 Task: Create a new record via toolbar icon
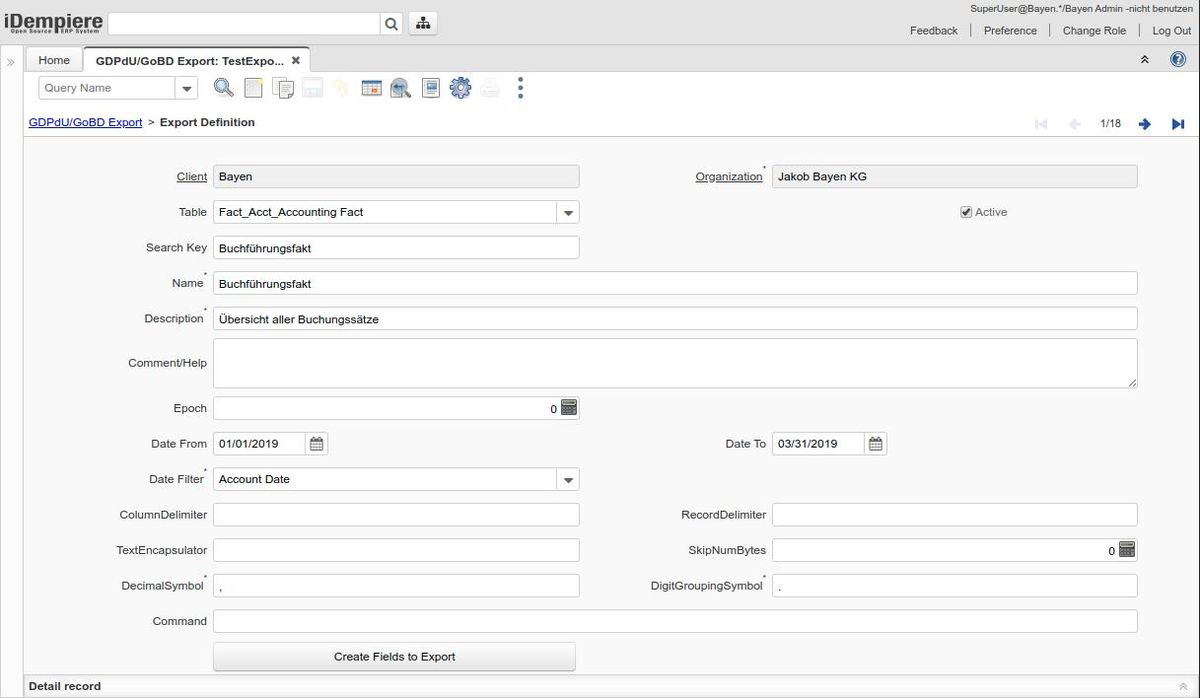pyautogui.click(x=254, y=88)
